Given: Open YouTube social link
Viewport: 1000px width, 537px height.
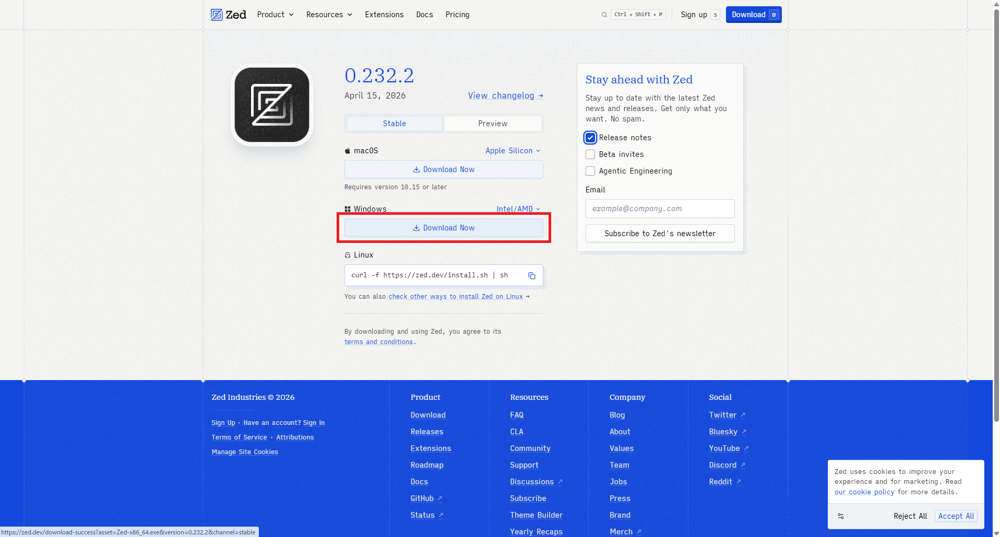Looking at the screenshot, I should 728,448.
